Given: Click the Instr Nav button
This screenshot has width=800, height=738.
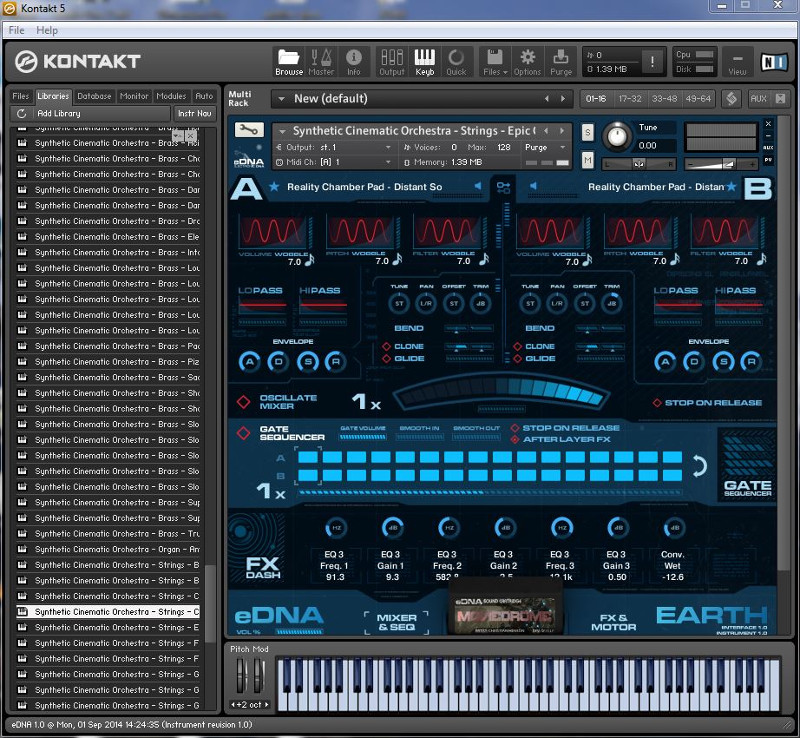Looking at the screenshot, I should [194, 113].
